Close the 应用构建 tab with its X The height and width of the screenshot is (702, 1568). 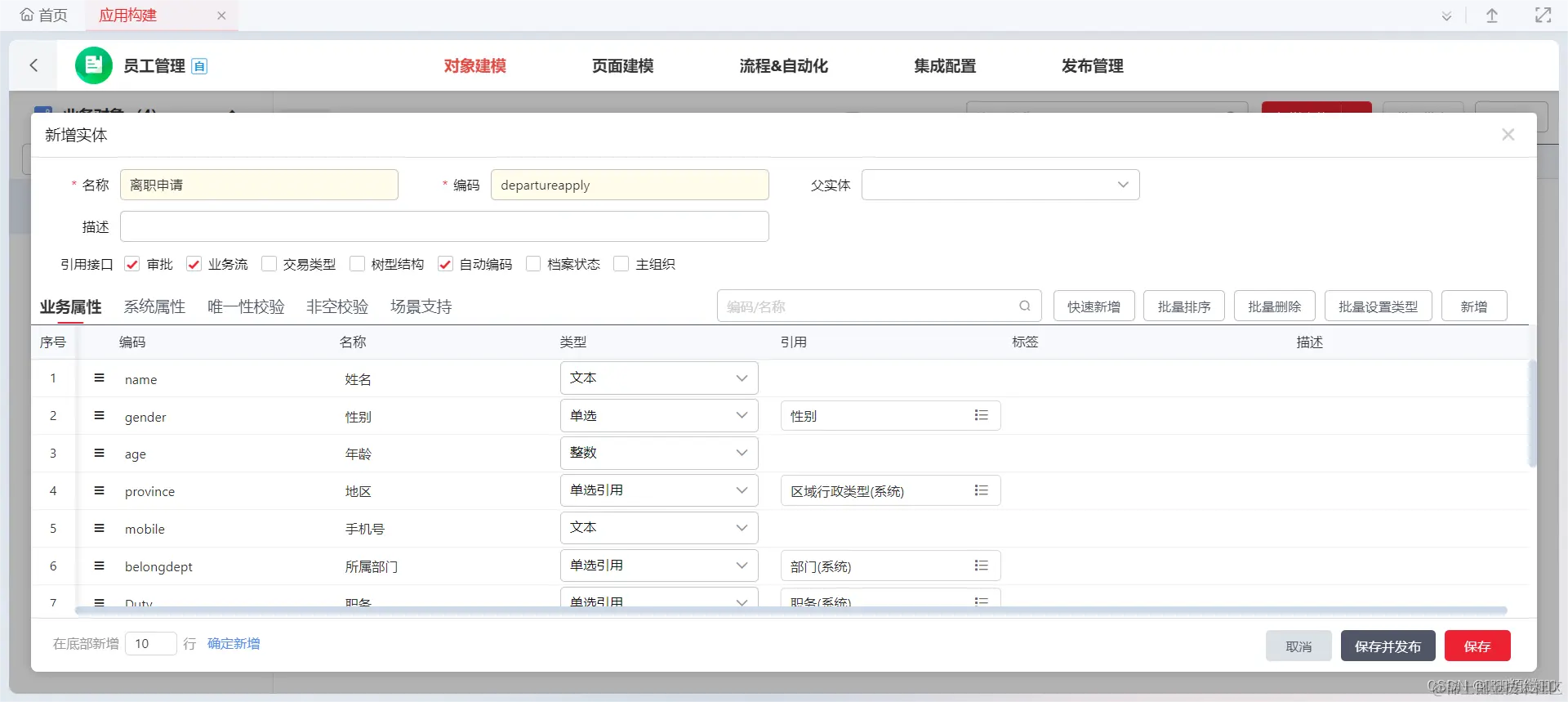click(221, 16)
